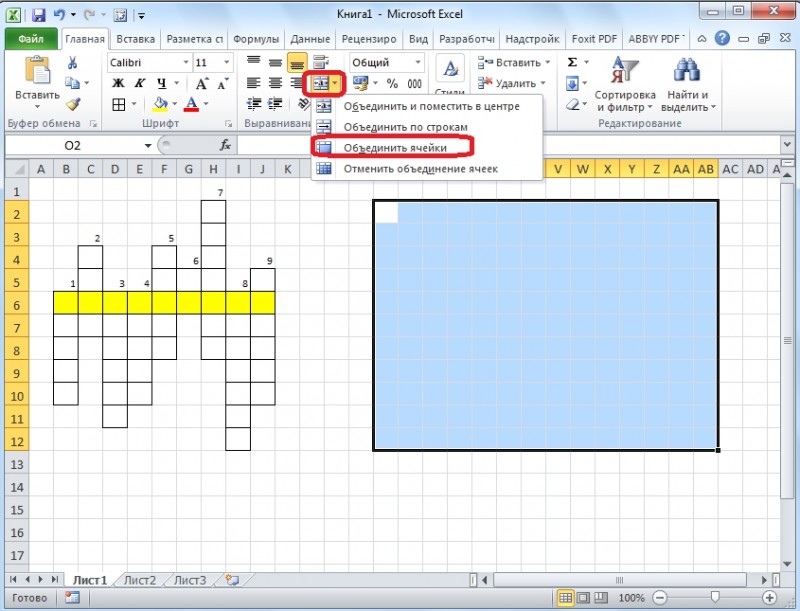This screenshot has width=800, height=611.
Task: Click the decrease indent icon
Action: tap(254, 104)
